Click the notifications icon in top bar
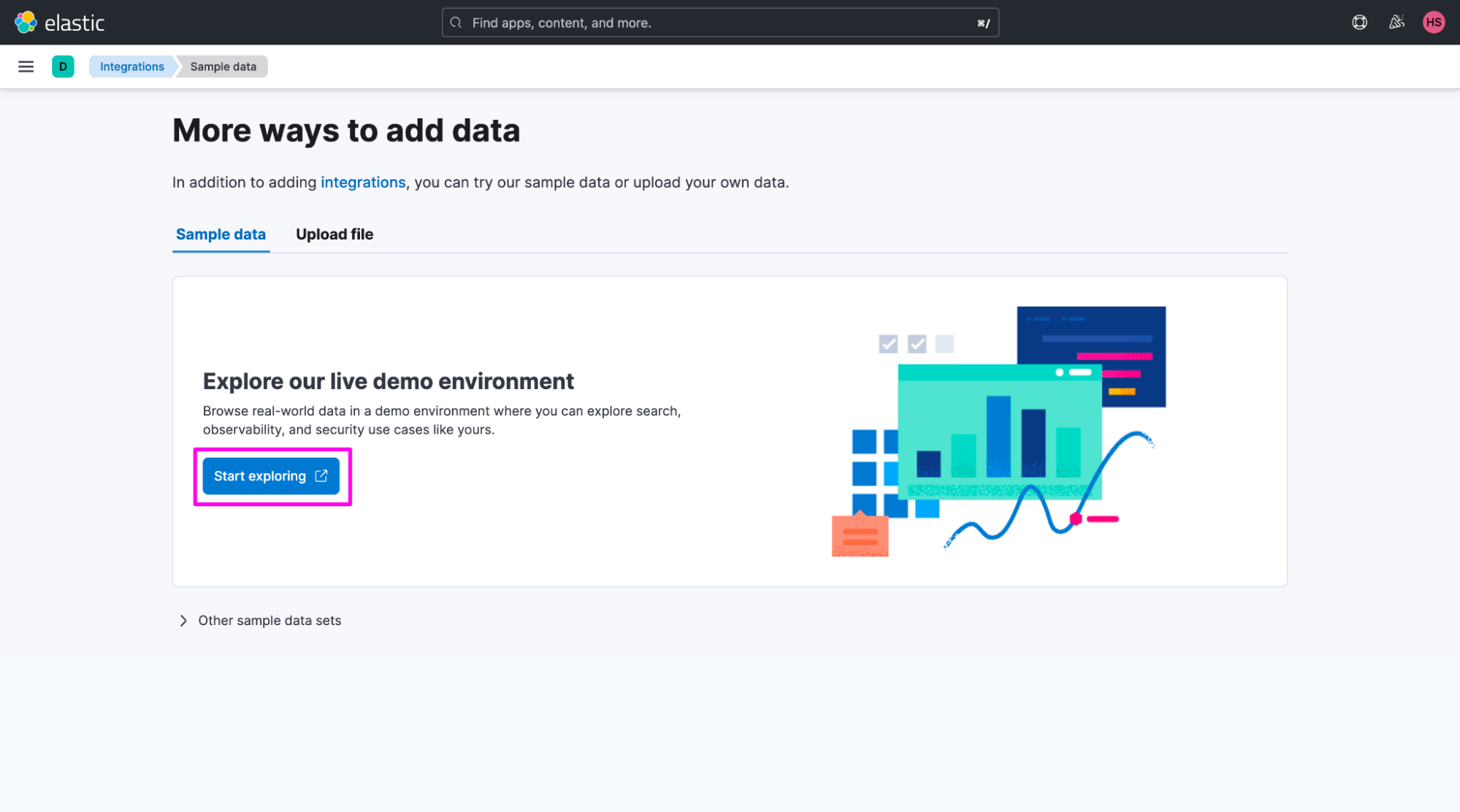Screen dimensions: 1460x812 (1396, 22)
